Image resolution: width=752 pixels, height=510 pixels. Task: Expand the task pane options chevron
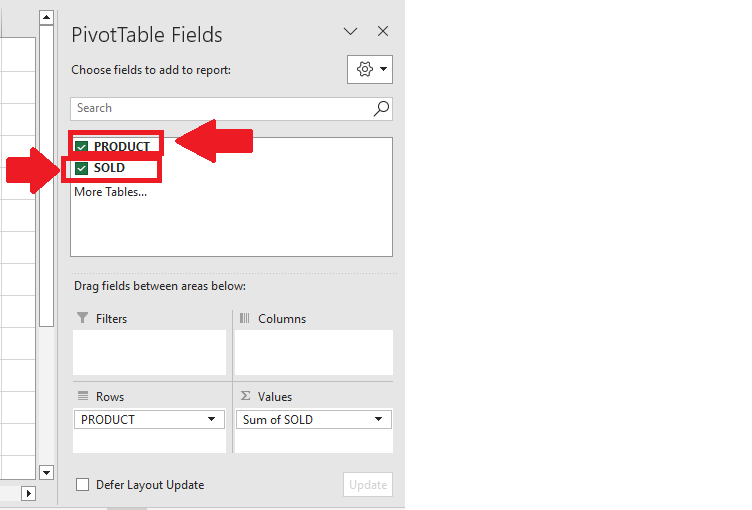coord(351,32)
